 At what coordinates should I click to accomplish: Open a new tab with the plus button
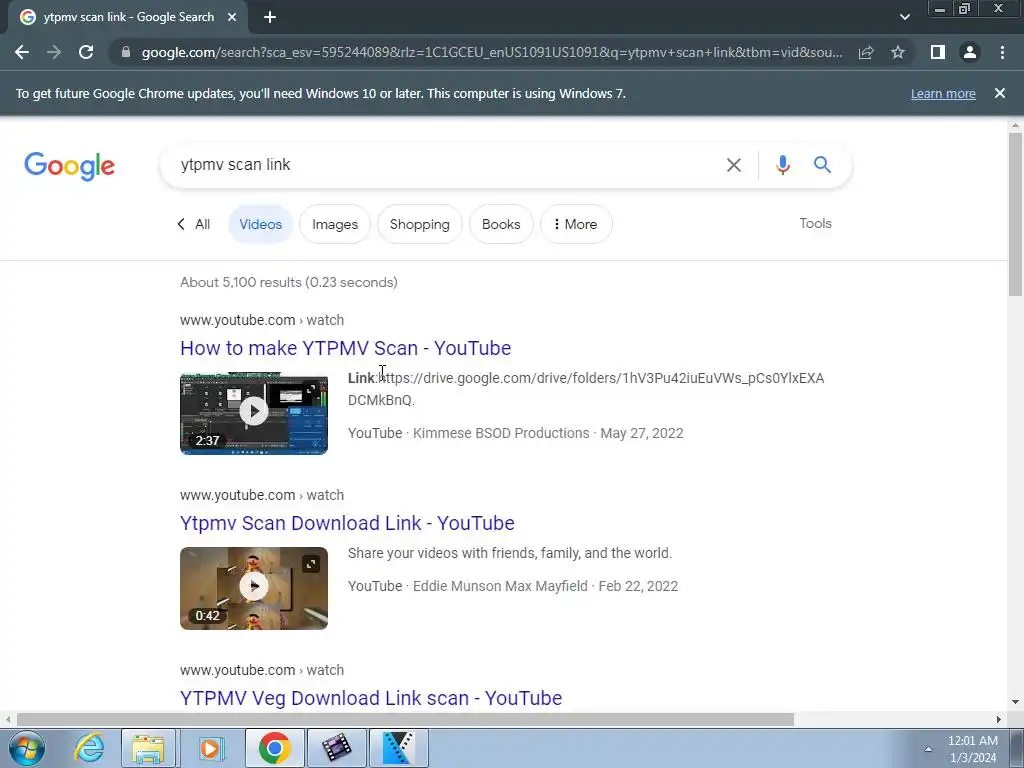pyautogui.click(x=270, y=18)
